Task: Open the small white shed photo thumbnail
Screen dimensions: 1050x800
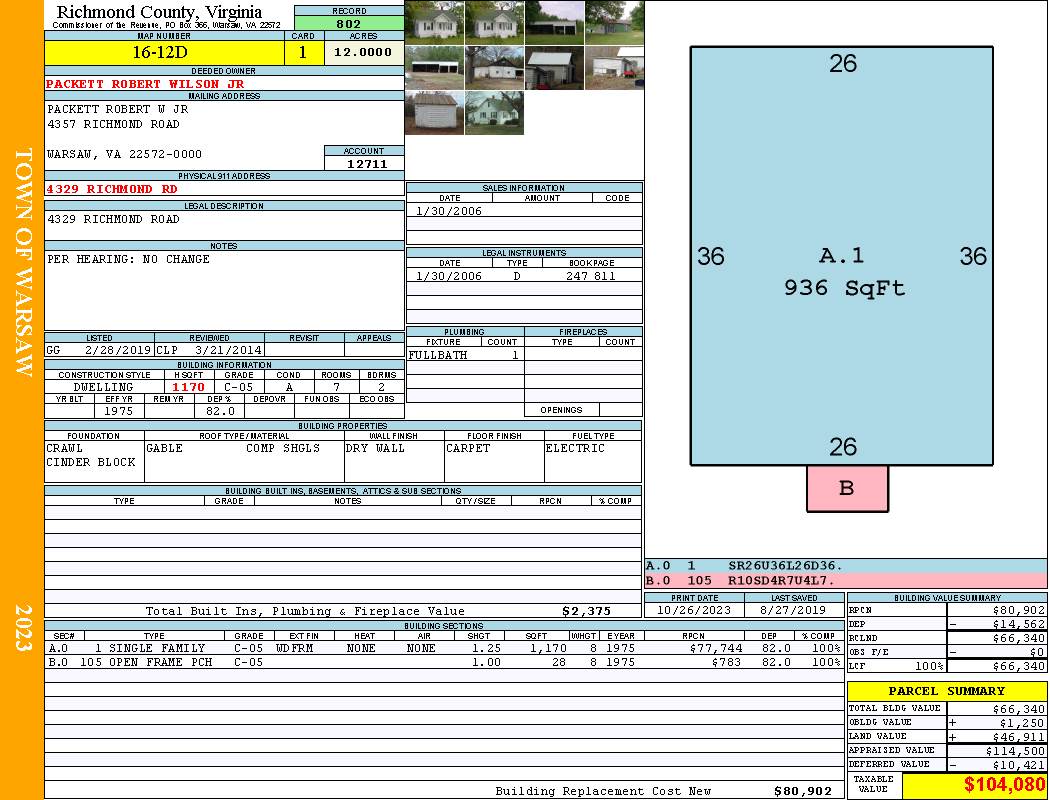Action: [x=434, y=113]
